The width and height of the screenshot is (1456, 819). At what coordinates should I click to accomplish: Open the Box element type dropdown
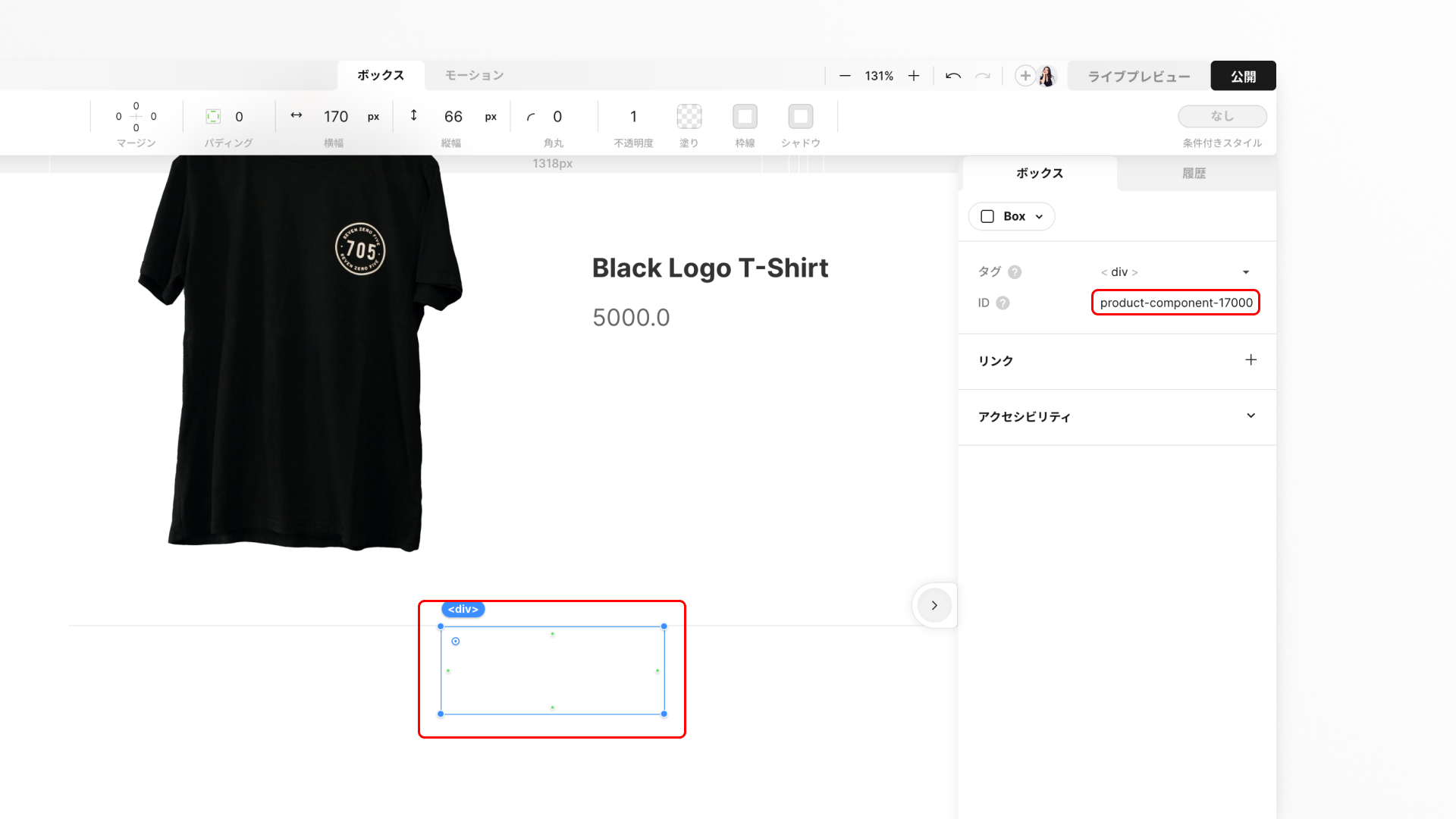pyautogui.click(x=1012, y=216)
